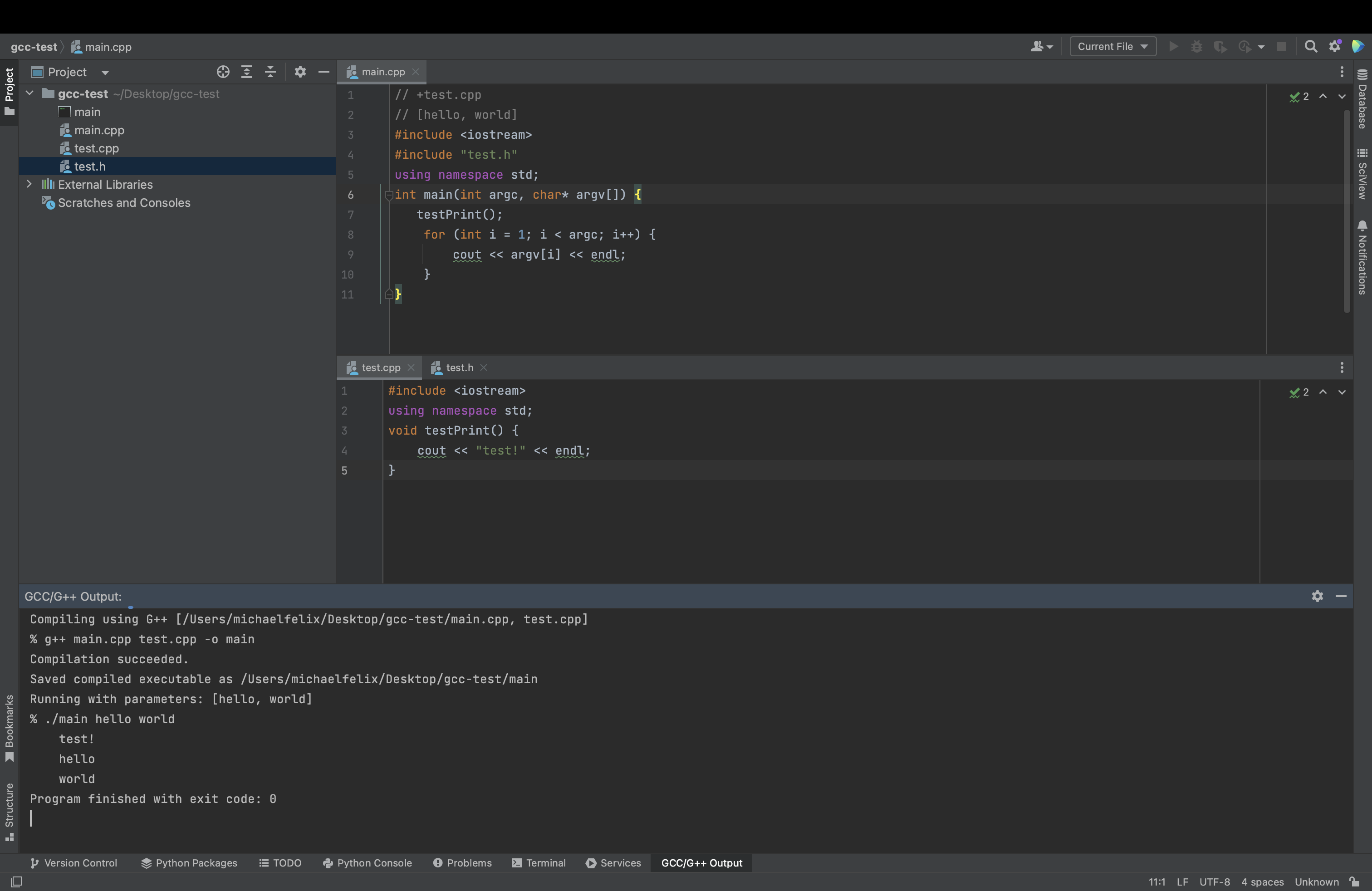Click Expand All in Project panel
The width and height of the screenshot is (1372, 891).
[x=247, y=72]
